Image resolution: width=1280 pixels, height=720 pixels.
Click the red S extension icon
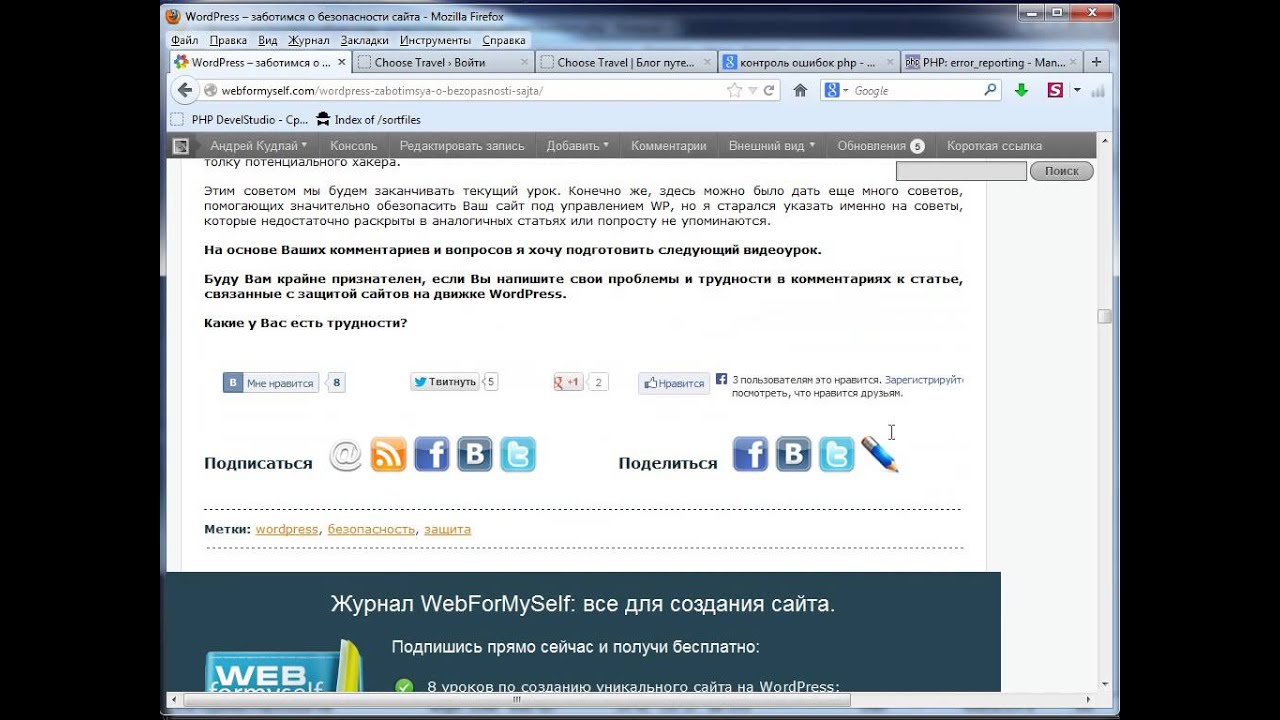(x=1054, y=90)
